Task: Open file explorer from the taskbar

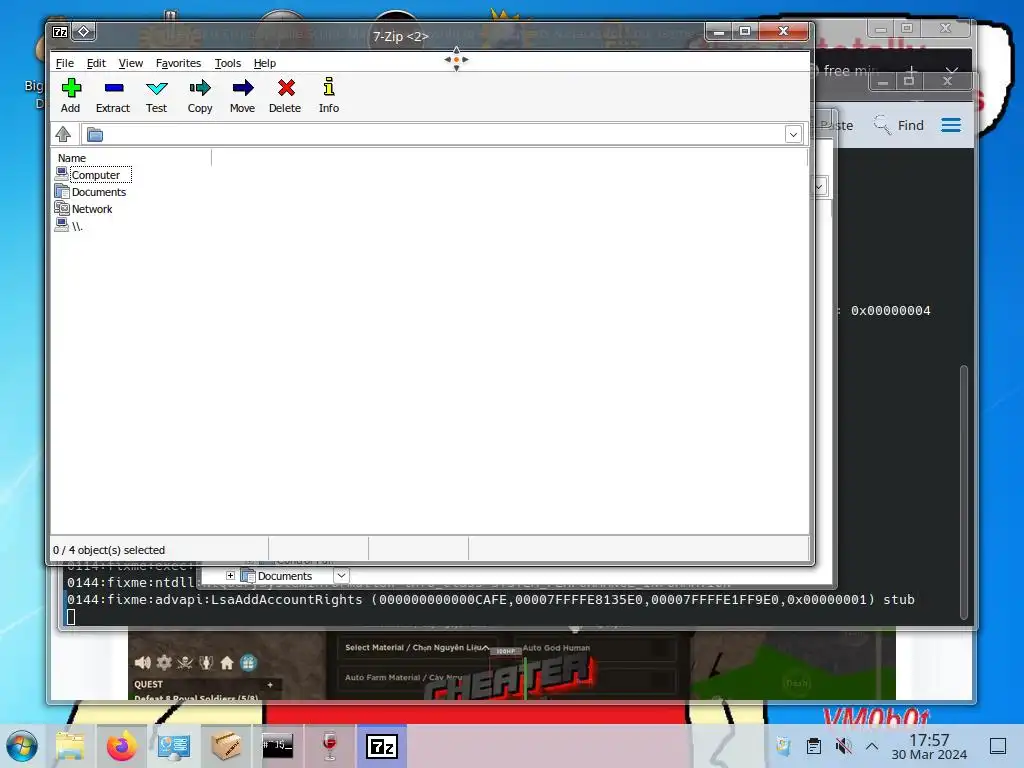Action: [70, 746]
